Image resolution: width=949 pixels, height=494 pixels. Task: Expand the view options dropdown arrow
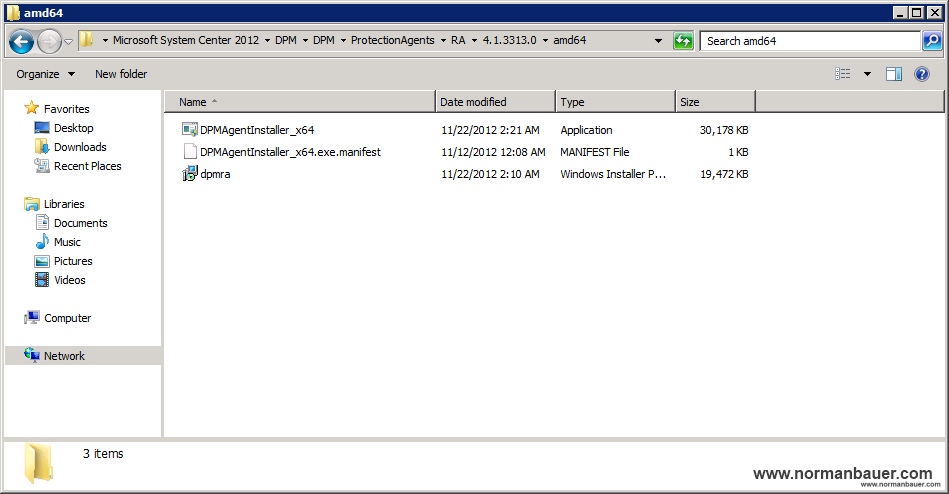pyautogui.click(x=867, y=74)
